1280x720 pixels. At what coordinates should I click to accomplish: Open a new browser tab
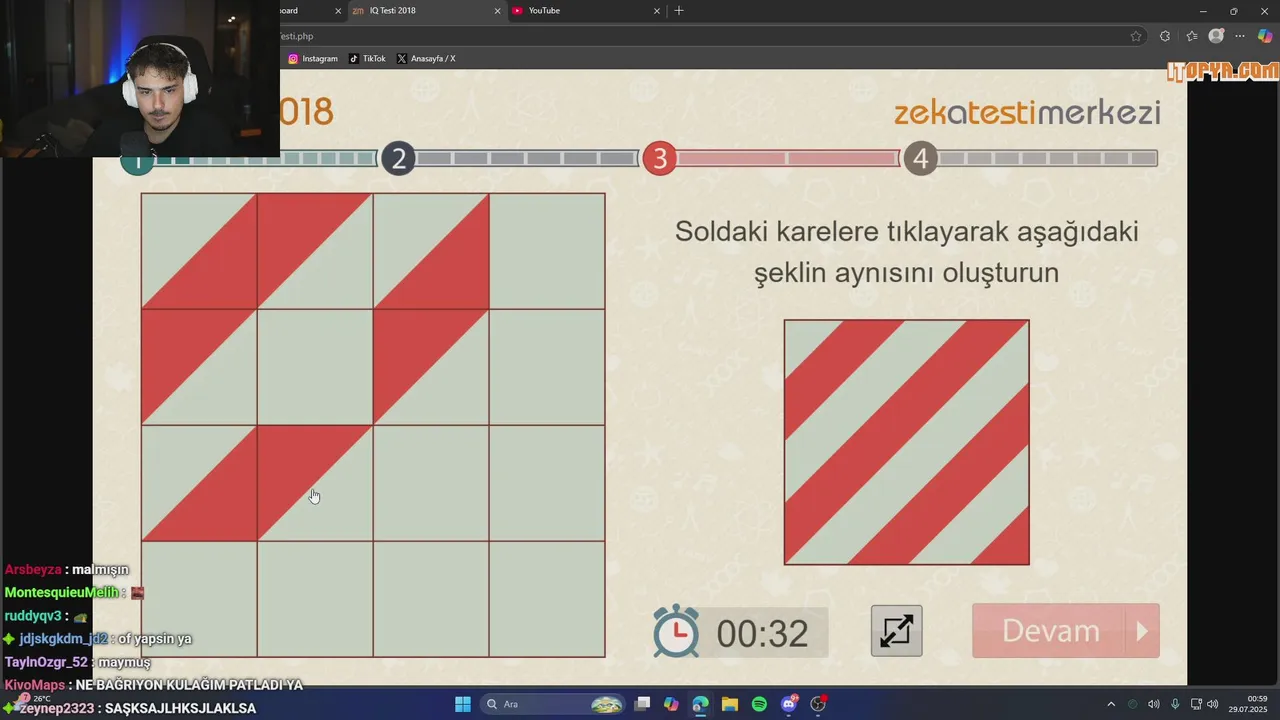(679, 11)
